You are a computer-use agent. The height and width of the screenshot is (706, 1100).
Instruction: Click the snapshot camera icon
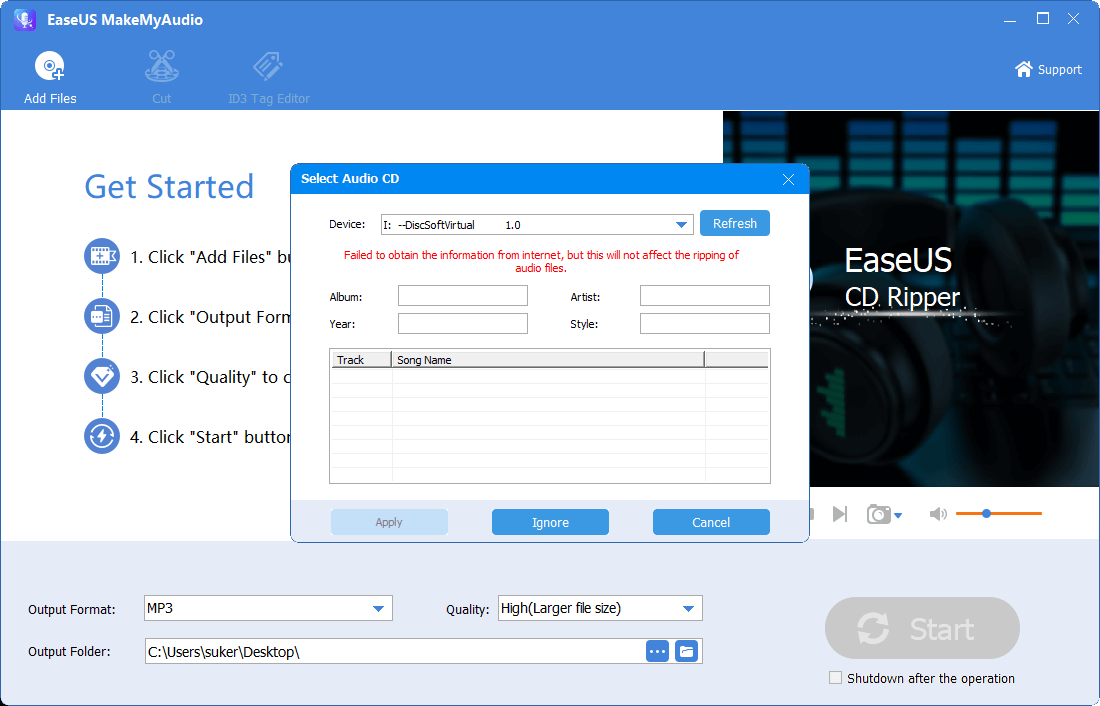(x=879, y=514)
